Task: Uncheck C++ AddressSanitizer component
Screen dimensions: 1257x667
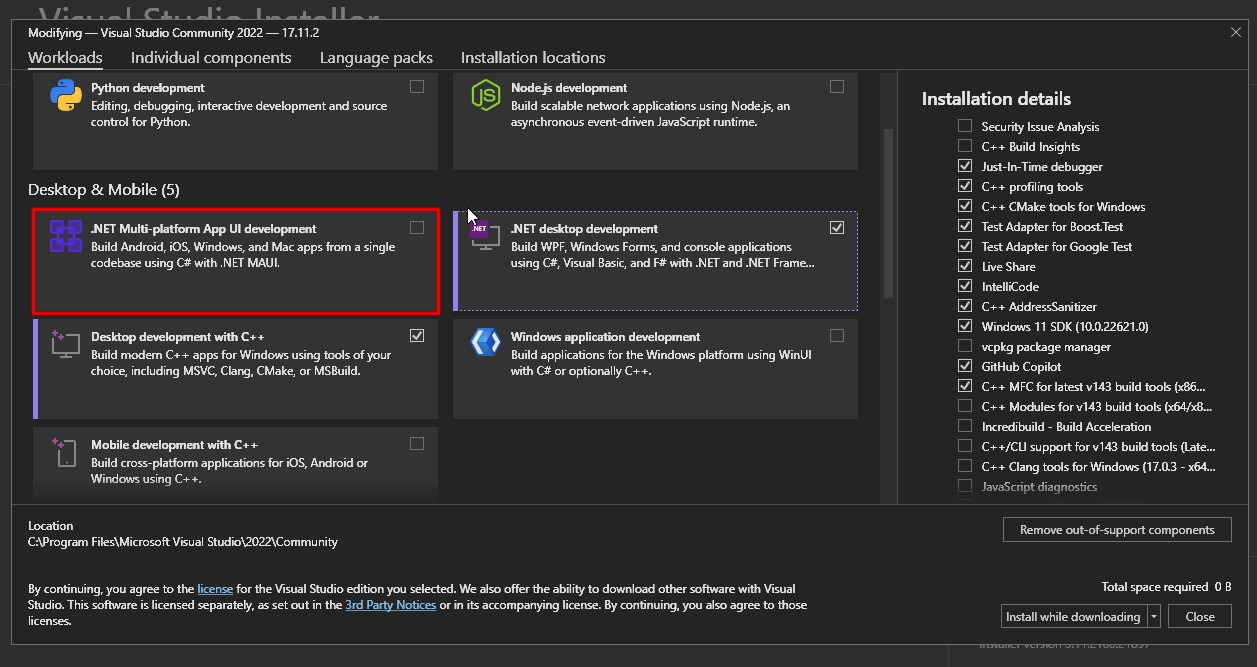Action: pyautogui.click(x=965, y=306)
